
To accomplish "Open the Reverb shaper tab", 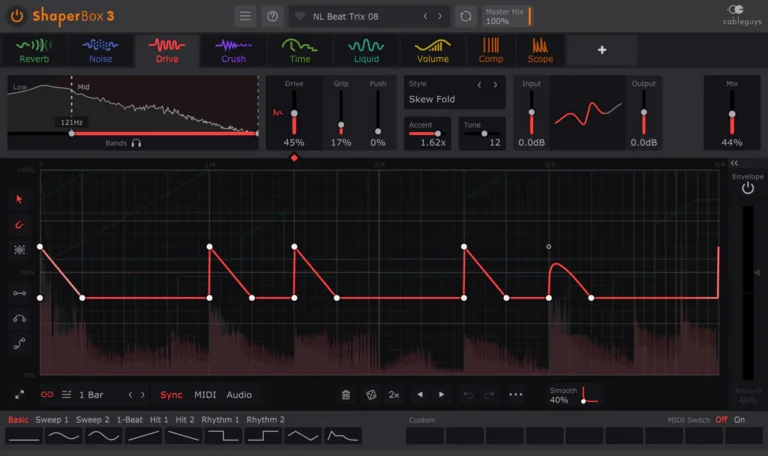I will (x=34, y=50).
